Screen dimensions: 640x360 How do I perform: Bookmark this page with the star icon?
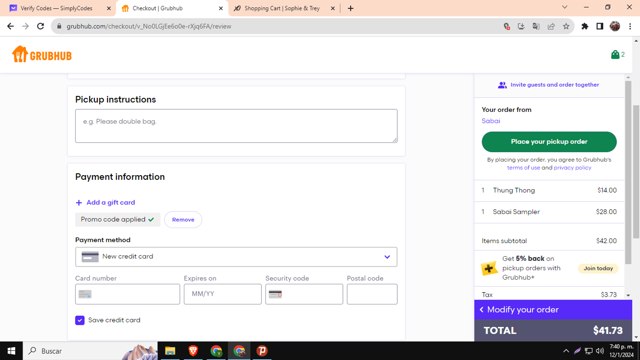coord(566,26)
